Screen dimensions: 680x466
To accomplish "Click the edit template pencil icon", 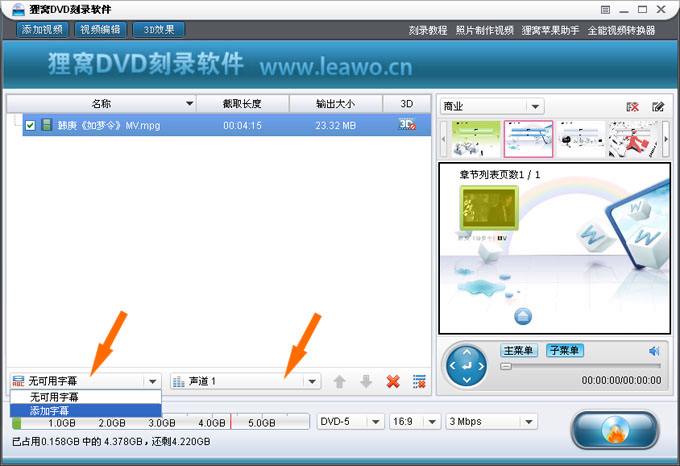I will [658, 107].
